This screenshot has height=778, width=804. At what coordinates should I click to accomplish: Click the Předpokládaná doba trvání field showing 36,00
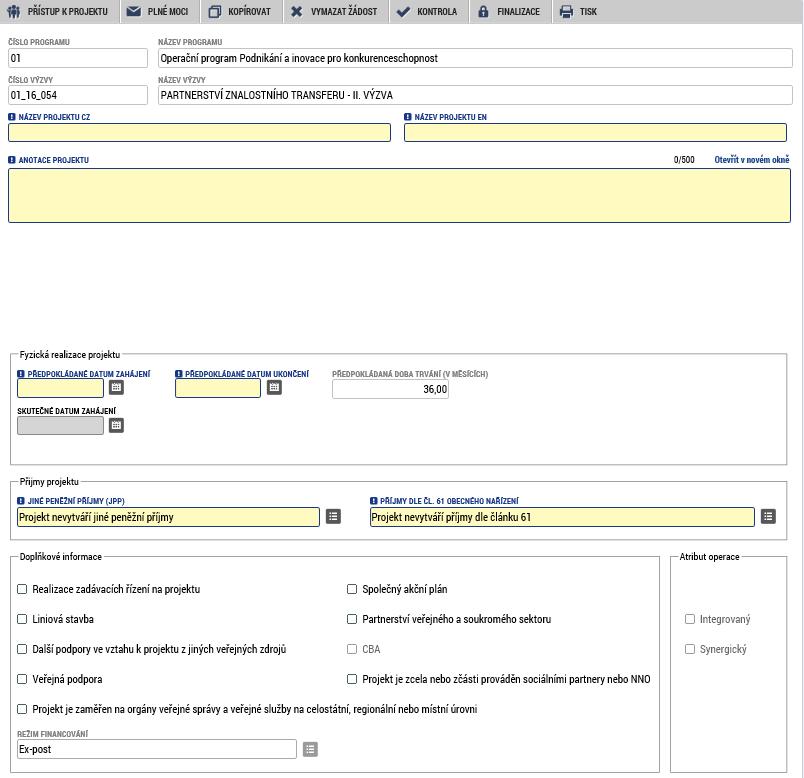click(390, 389)
